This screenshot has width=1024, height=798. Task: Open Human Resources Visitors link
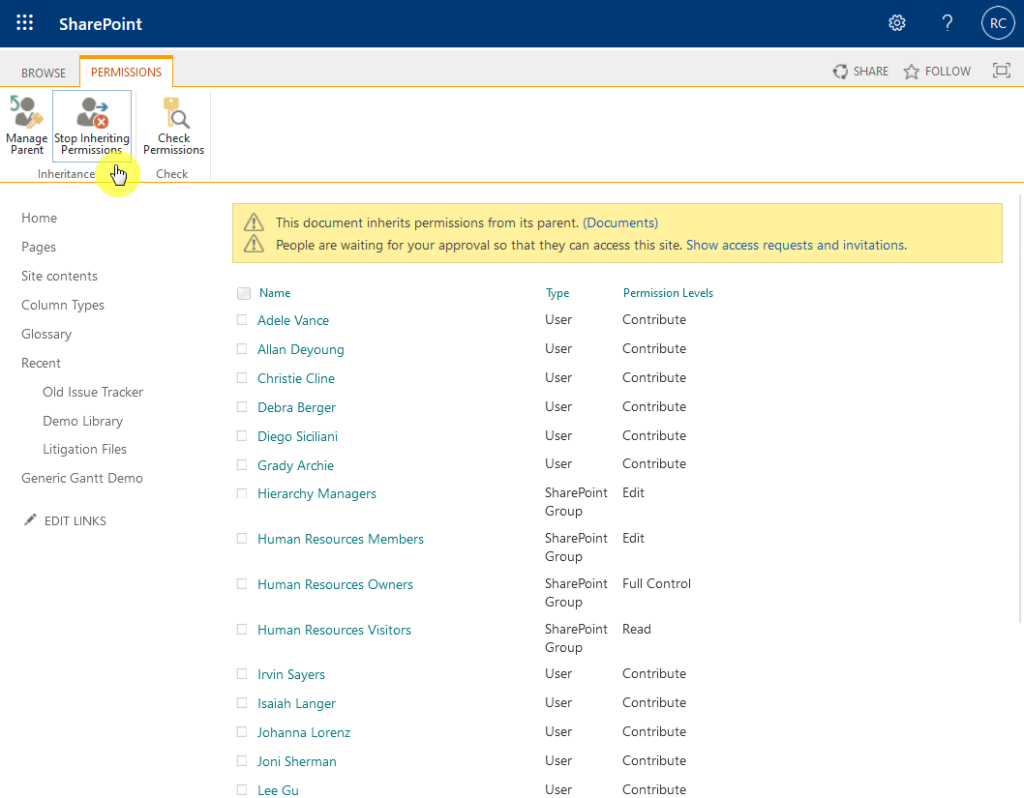tap(334, 630)
